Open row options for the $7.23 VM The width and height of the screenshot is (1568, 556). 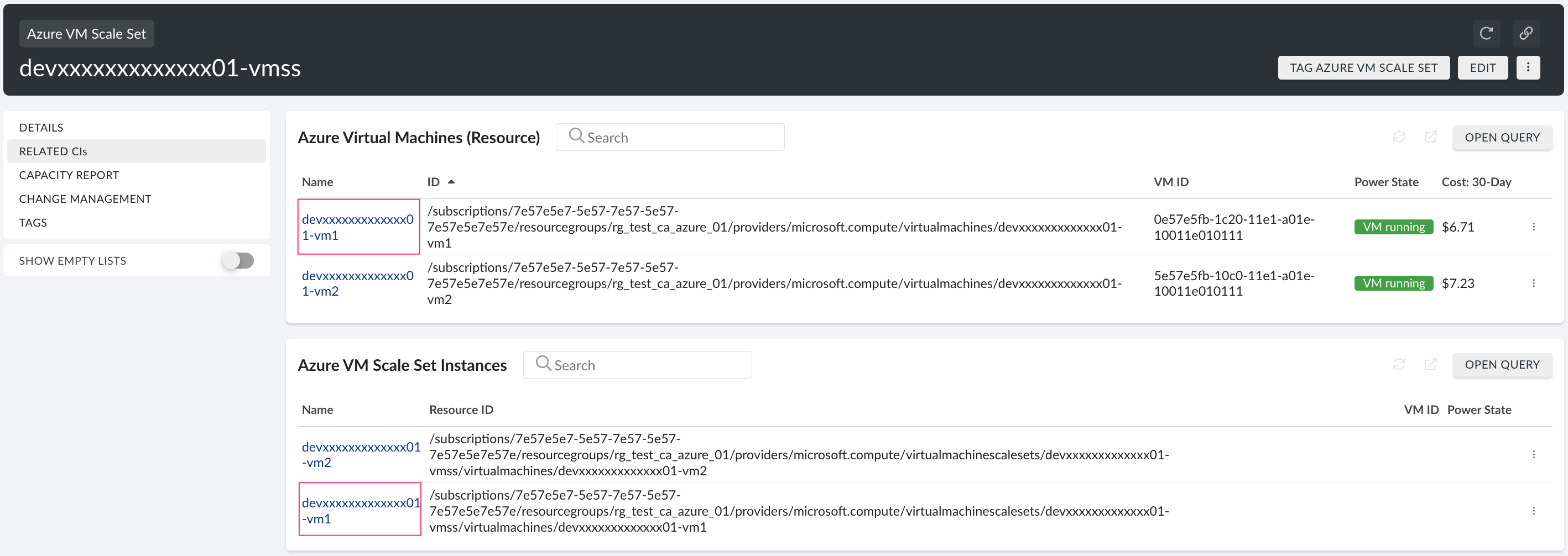point(1534,282)
